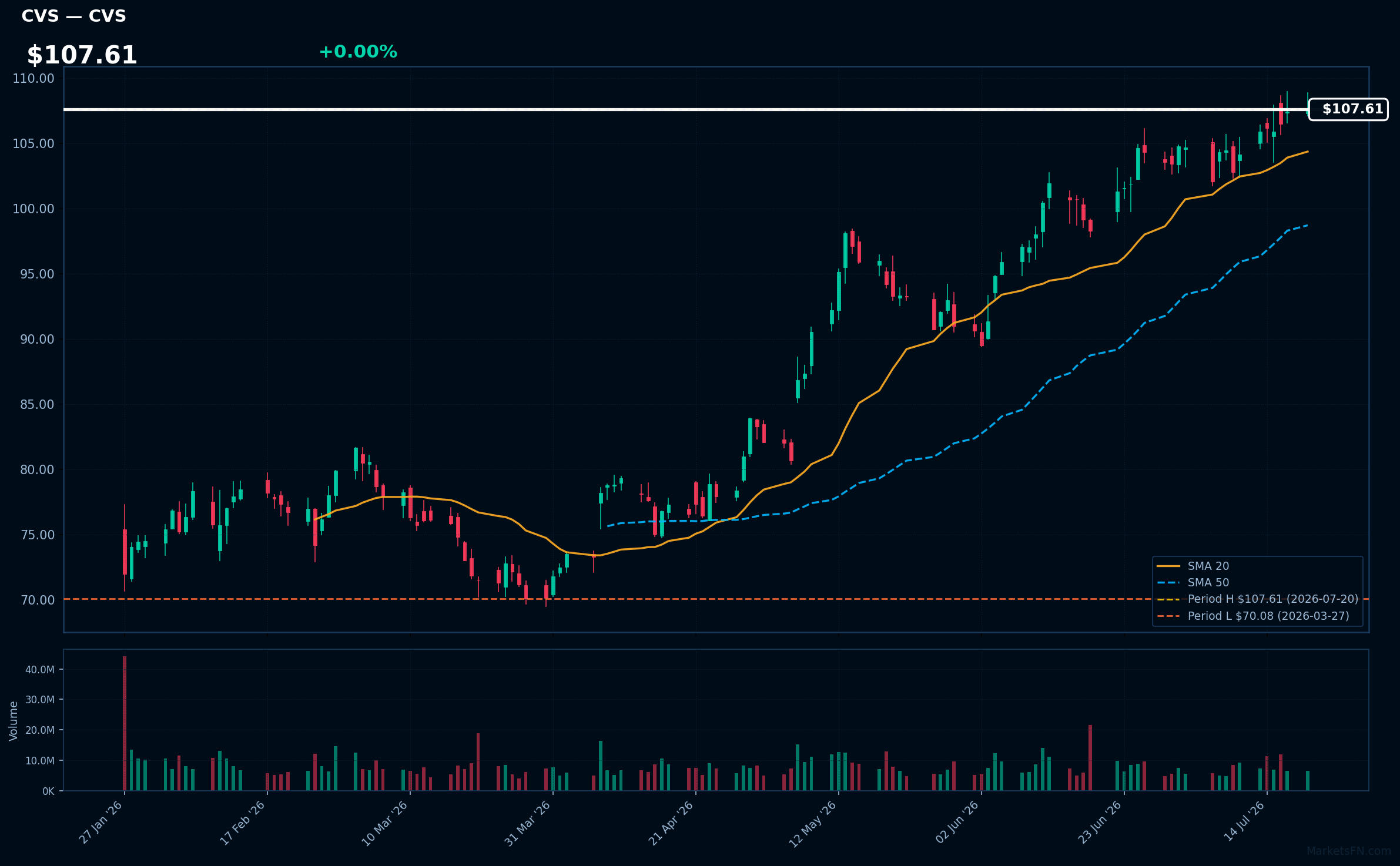Click the 40.0M volume axis label
Screen dimensions: 1400x866
pyautogui.click(x=40, y=670)
